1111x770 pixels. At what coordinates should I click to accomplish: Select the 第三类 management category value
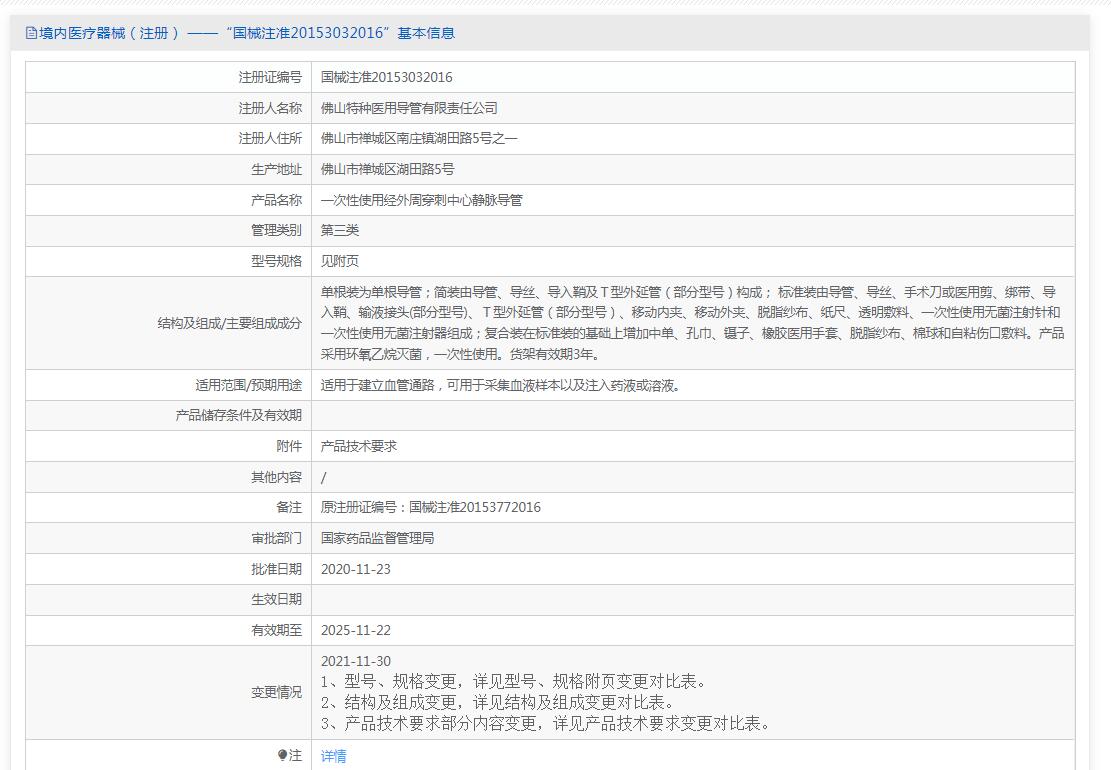(340, 230)
